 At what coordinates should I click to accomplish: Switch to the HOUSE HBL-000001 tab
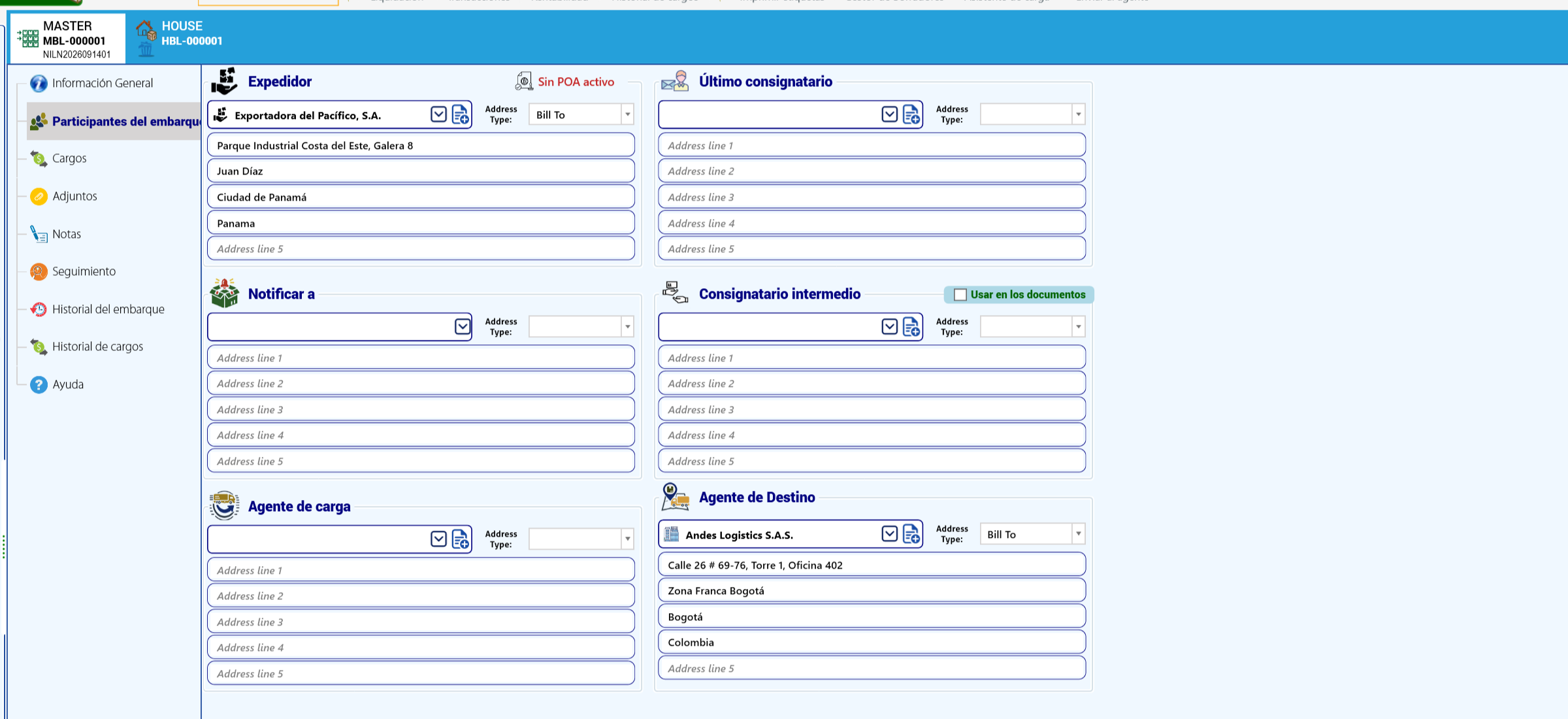[x=180, y=39]
